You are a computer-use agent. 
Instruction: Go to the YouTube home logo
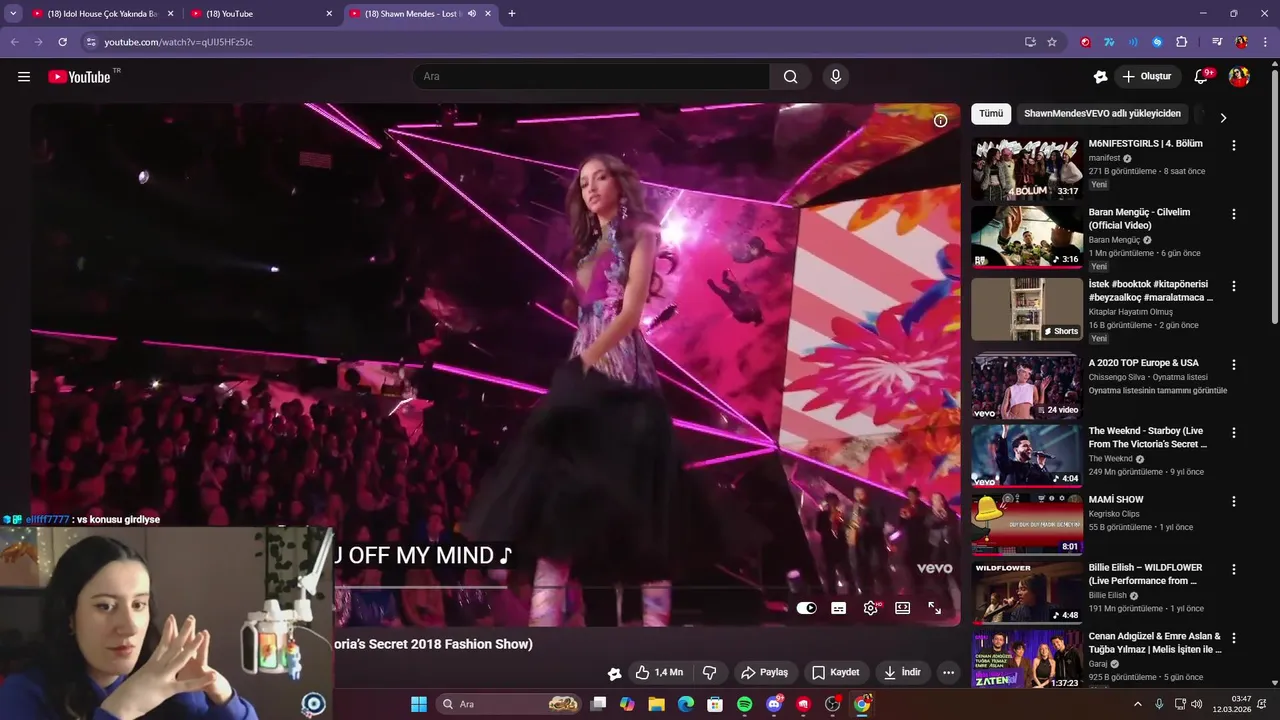(x=79, y=77)
